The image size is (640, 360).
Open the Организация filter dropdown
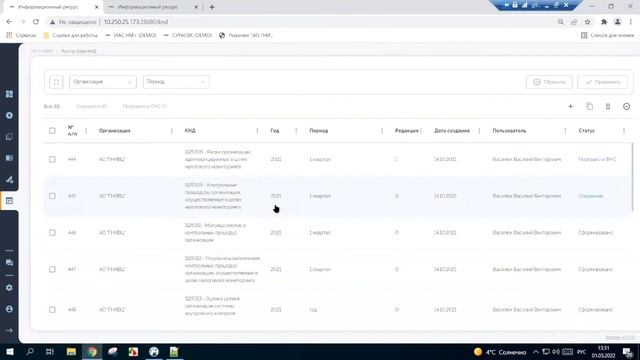point(102,82)
